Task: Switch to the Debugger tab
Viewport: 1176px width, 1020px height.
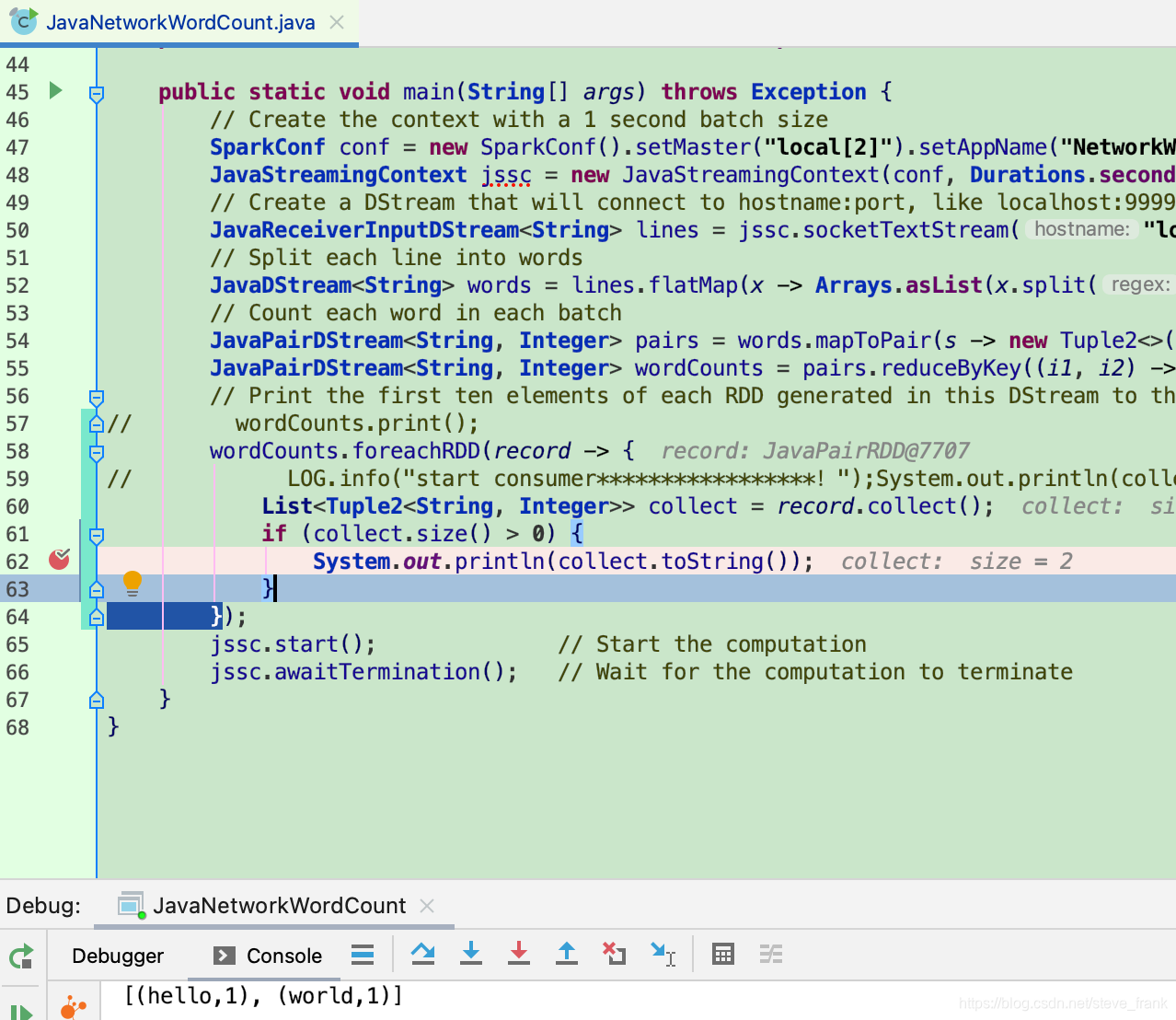Action: 118,956
